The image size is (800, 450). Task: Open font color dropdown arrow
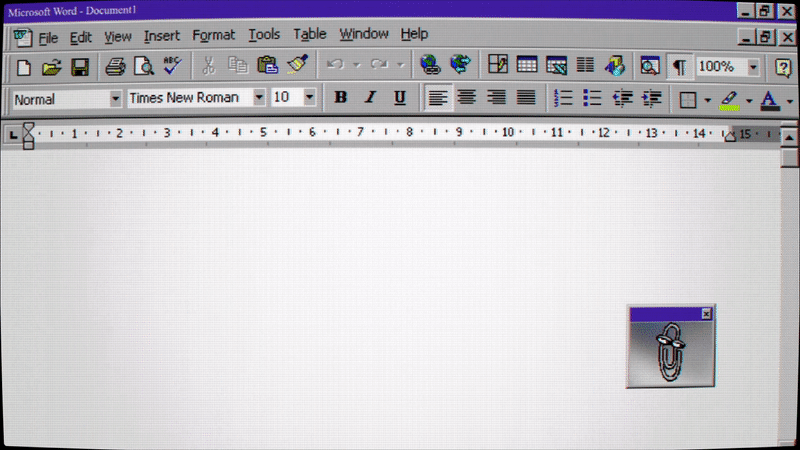tap(790, 102)
